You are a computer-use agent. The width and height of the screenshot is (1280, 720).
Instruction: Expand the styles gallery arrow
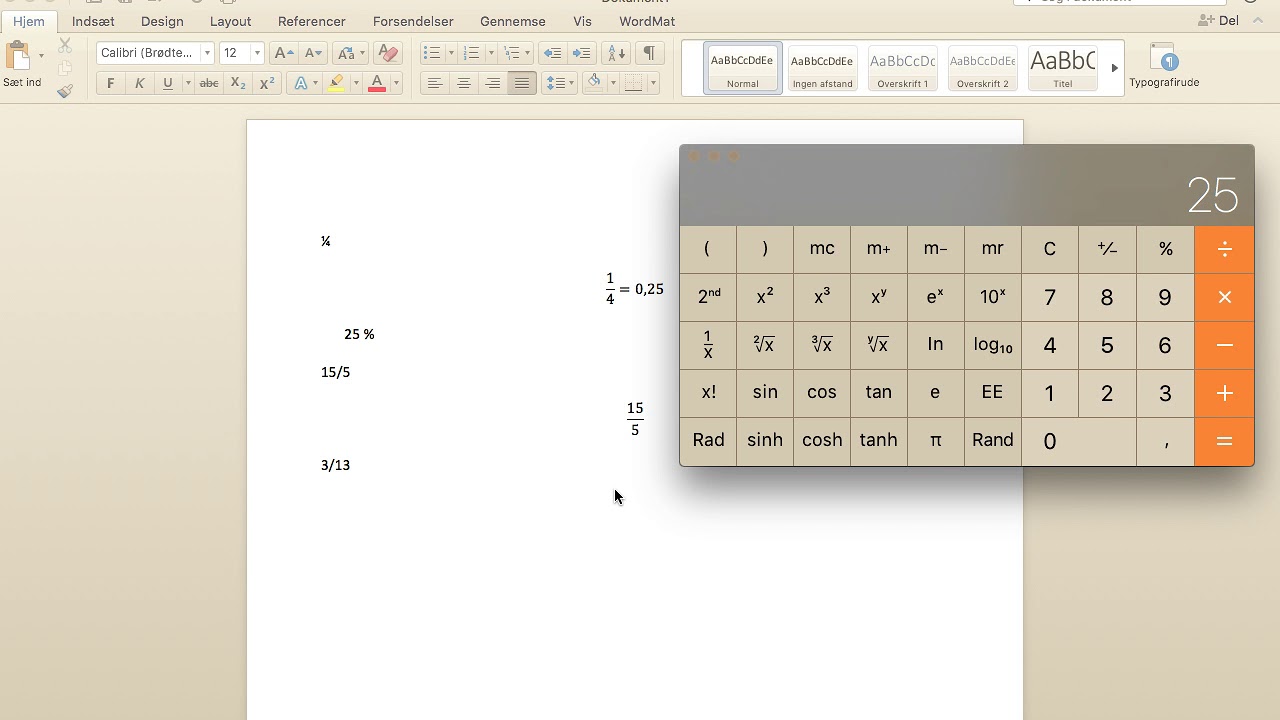pos(1114,68)
